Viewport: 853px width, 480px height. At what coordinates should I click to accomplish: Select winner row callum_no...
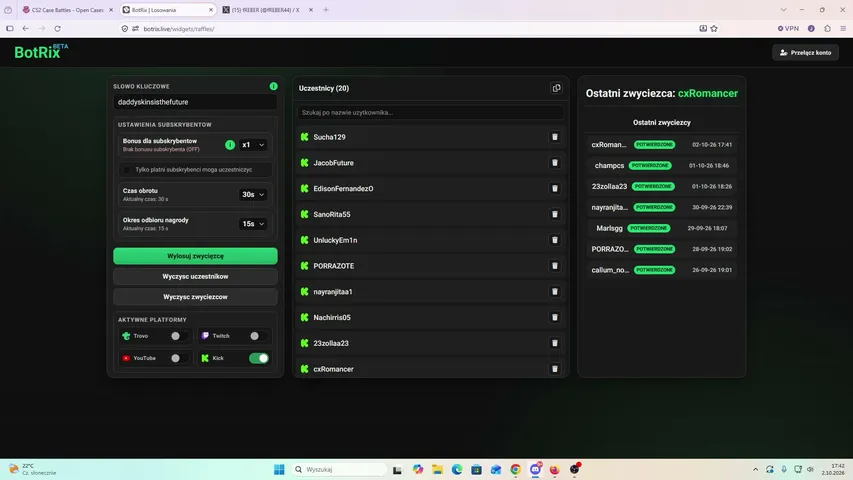tap(662, 270)
